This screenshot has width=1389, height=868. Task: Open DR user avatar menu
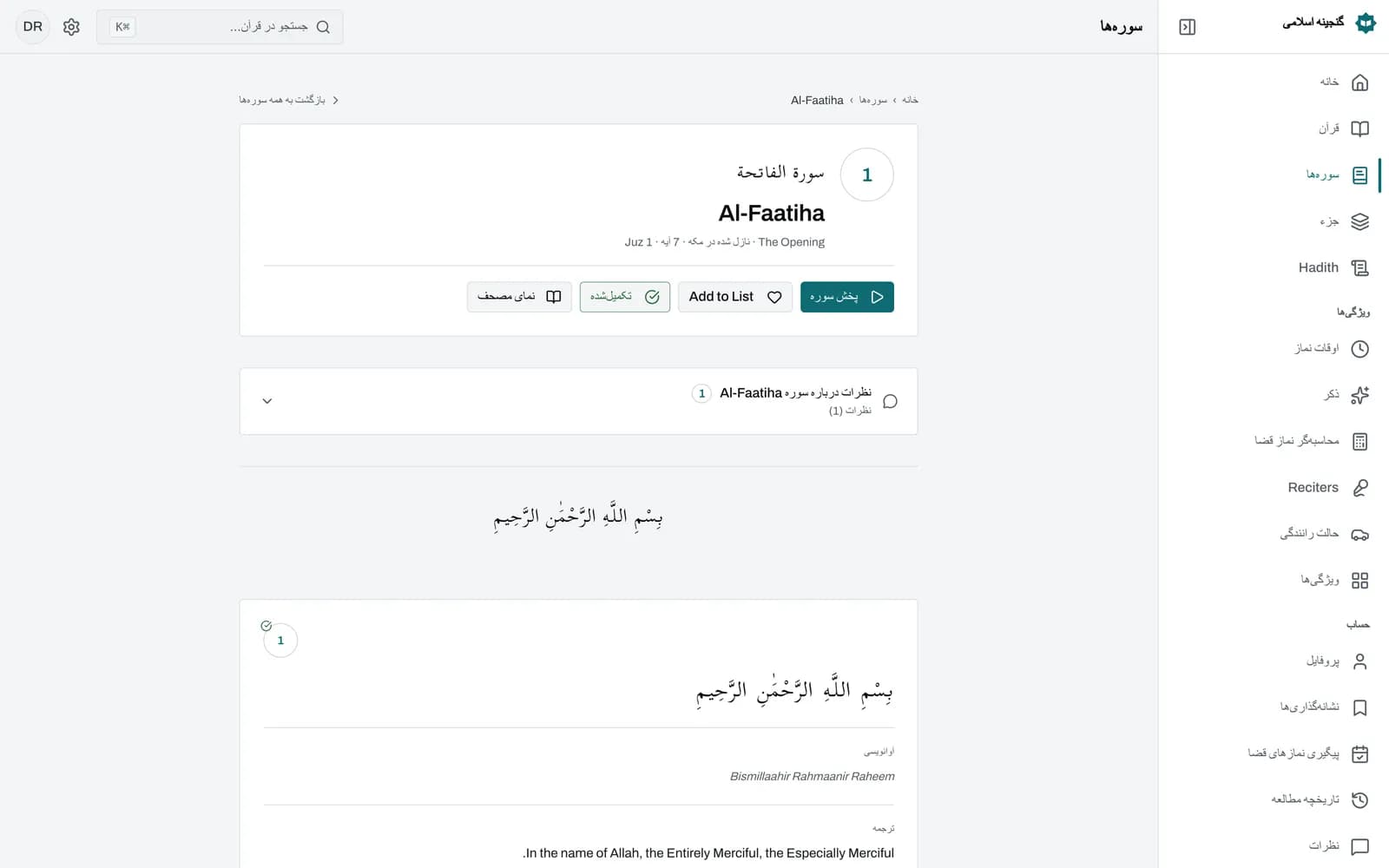(33, 27)
